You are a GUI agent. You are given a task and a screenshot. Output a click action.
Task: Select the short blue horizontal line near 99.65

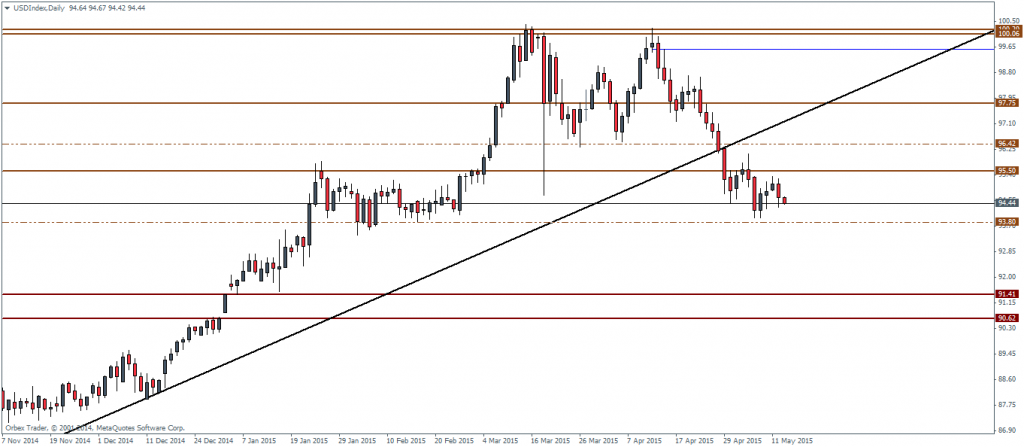coord(823,49)
